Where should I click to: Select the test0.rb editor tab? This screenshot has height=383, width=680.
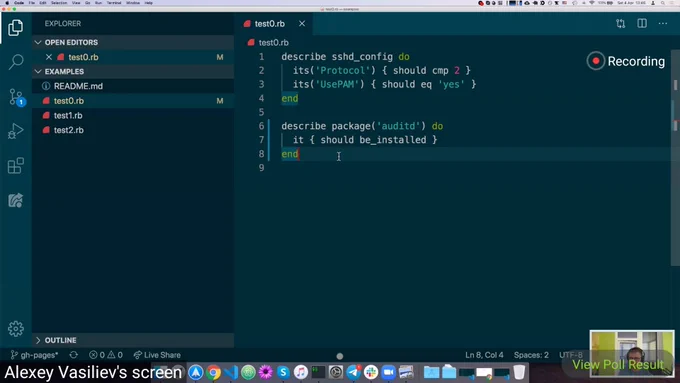point(269,24)
